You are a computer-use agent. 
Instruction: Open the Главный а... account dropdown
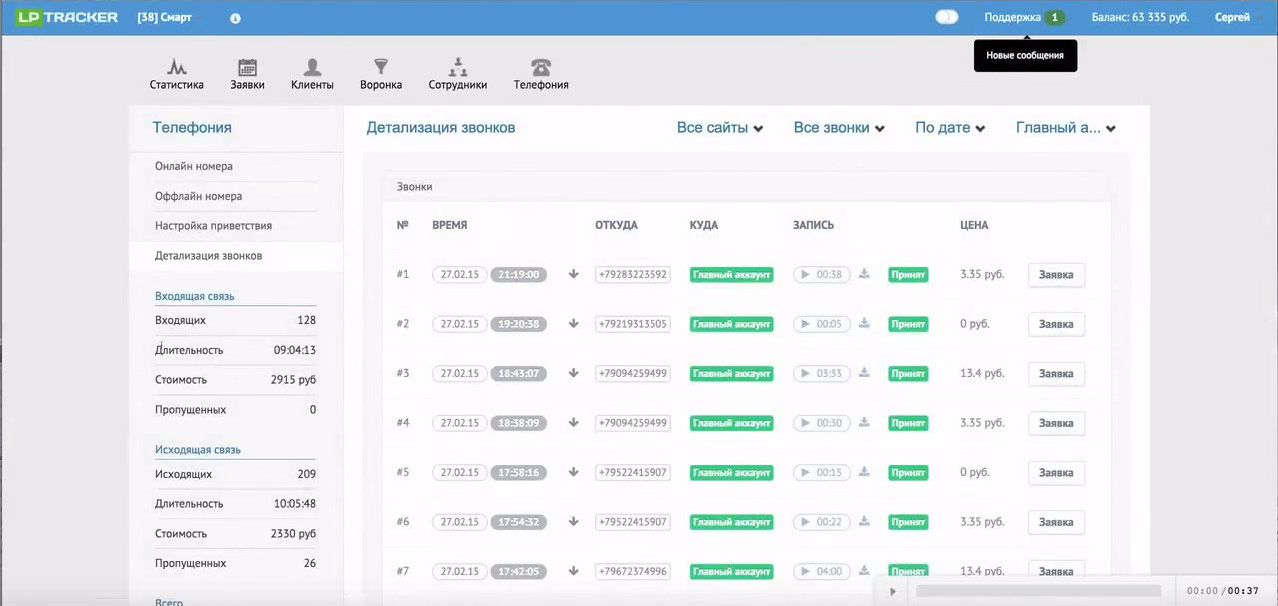pyautogui.click(x=1066, y=128)
